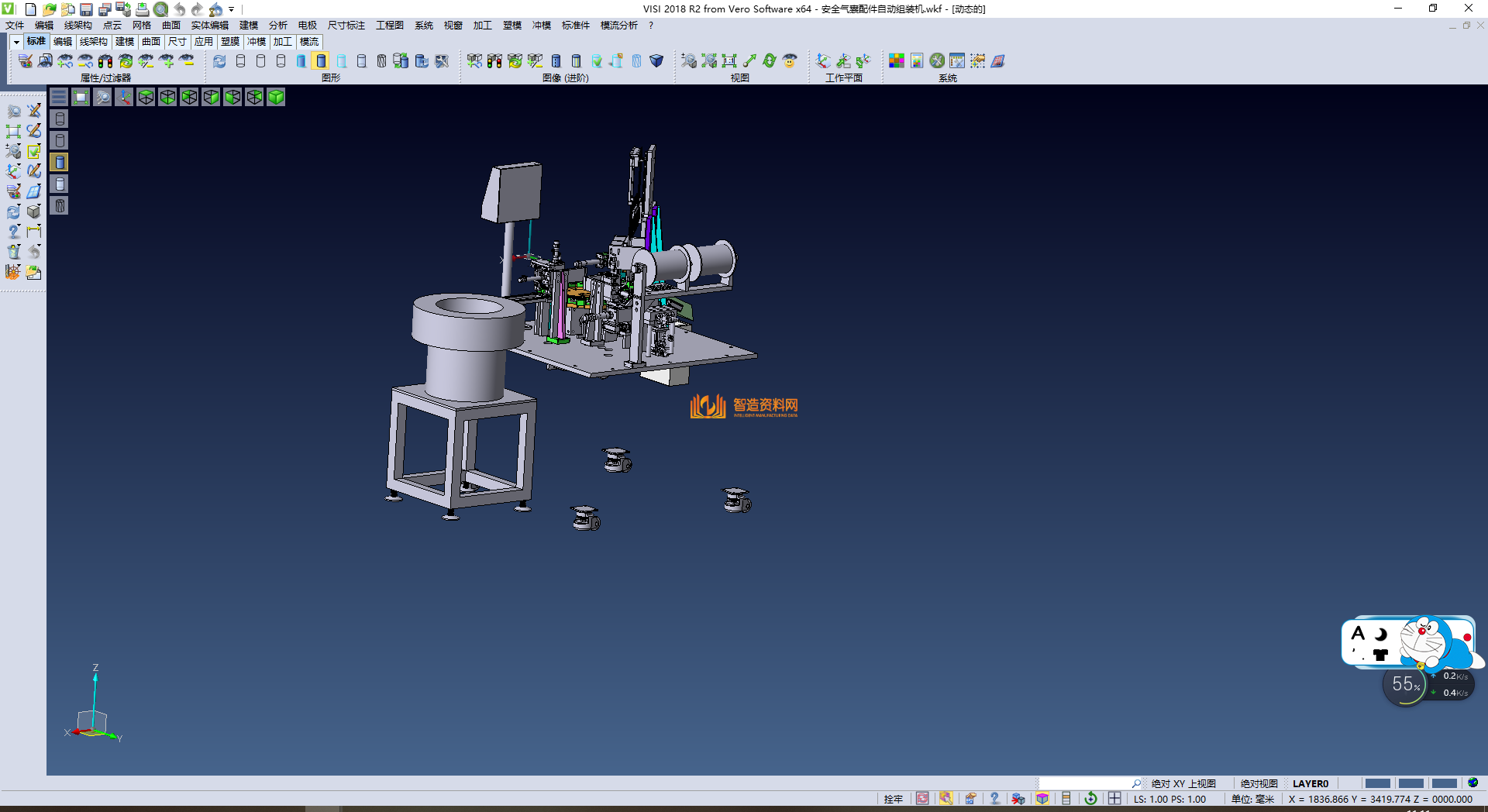Toggle the active shaded mode in left strip

(x=60, y=162)
